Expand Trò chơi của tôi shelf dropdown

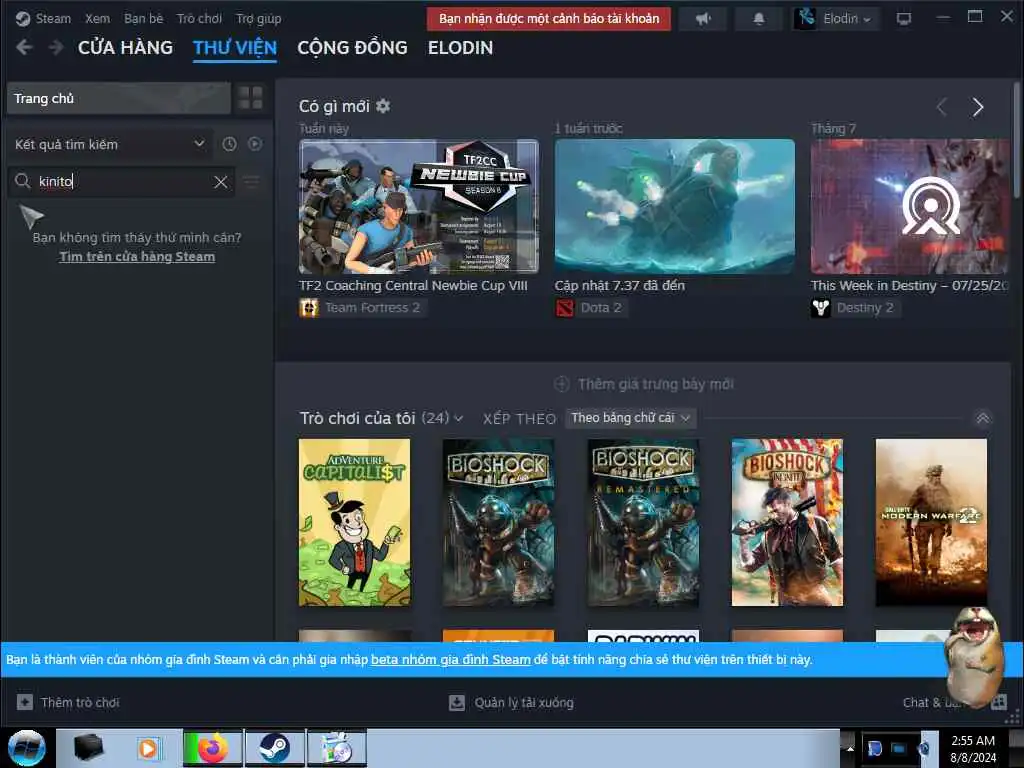(458, 419)
